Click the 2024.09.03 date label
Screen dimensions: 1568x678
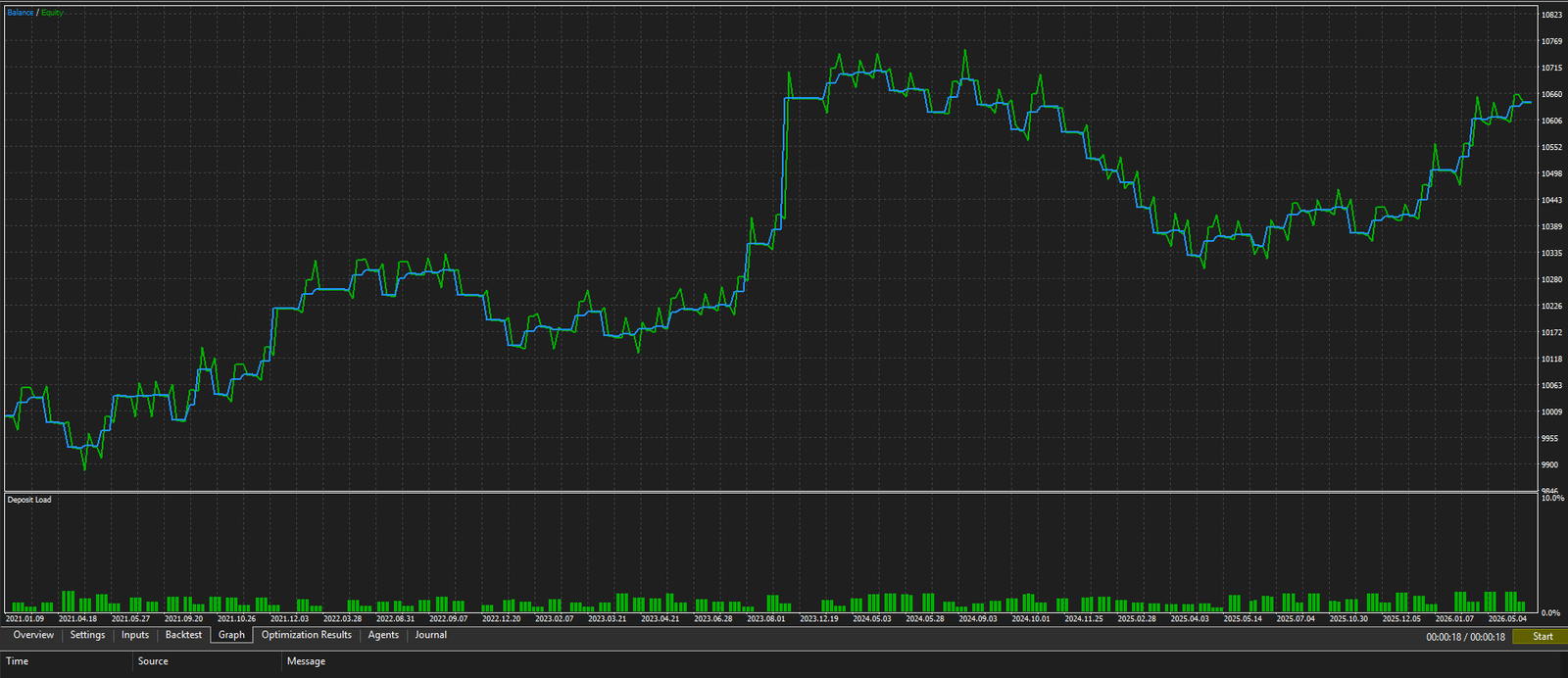click(x=978, y=618)
